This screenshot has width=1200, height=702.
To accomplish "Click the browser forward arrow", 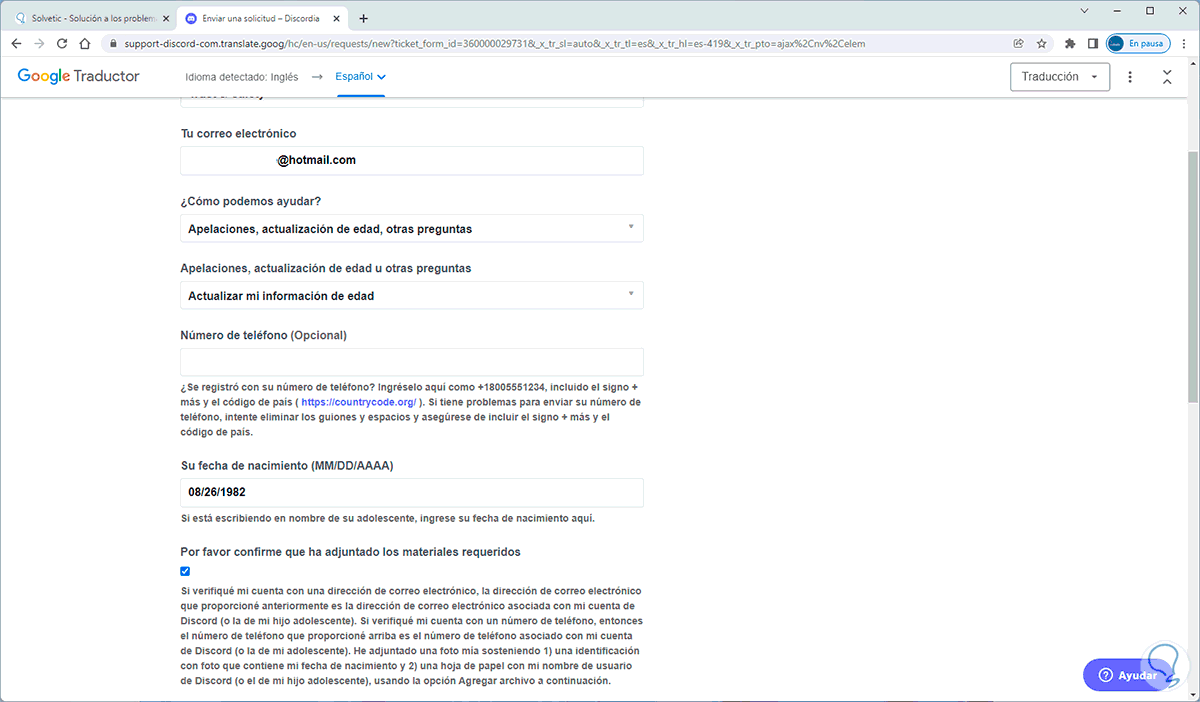I will [x=39, y=44].
